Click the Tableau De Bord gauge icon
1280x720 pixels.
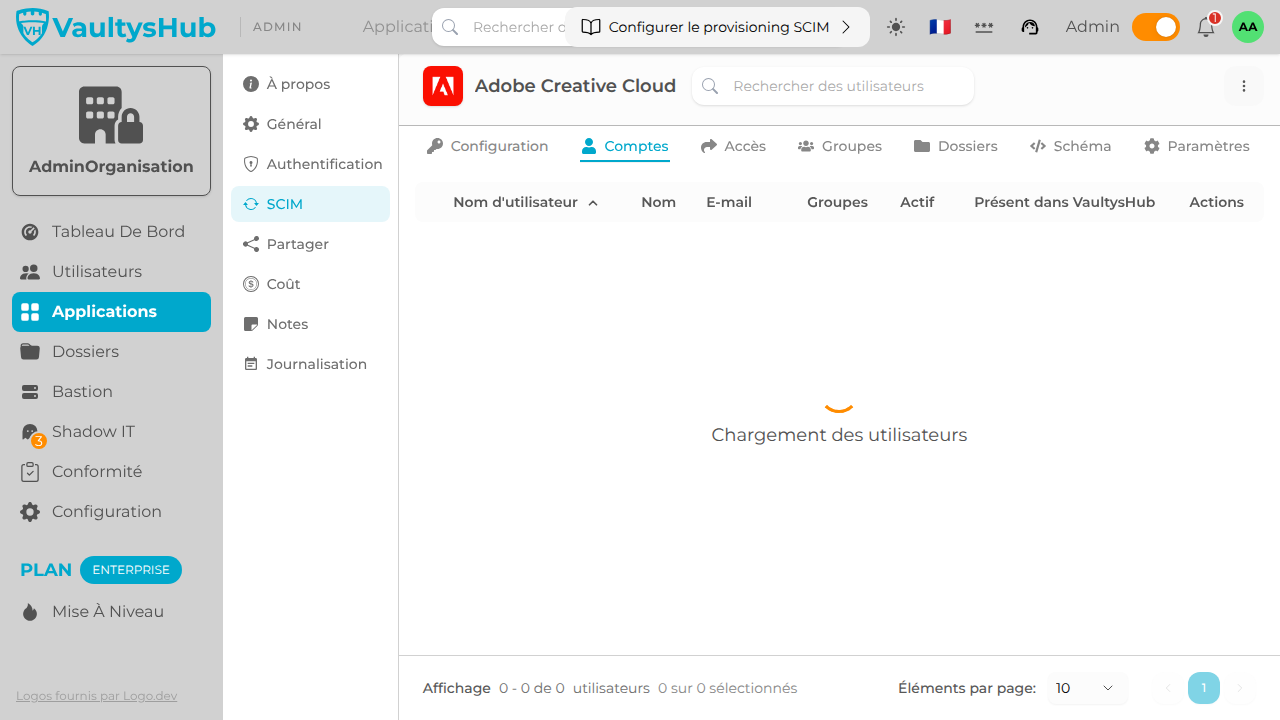30,232
